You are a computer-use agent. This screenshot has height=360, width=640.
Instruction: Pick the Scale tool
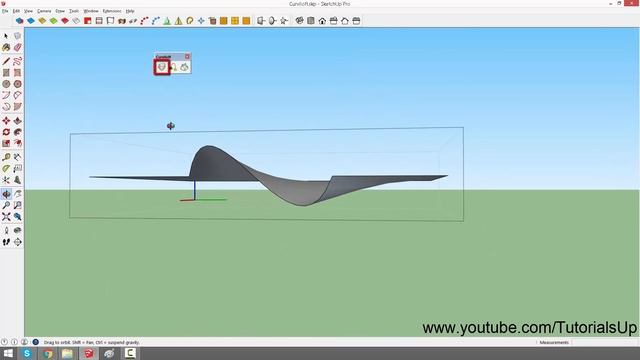[x=6, y=143]
